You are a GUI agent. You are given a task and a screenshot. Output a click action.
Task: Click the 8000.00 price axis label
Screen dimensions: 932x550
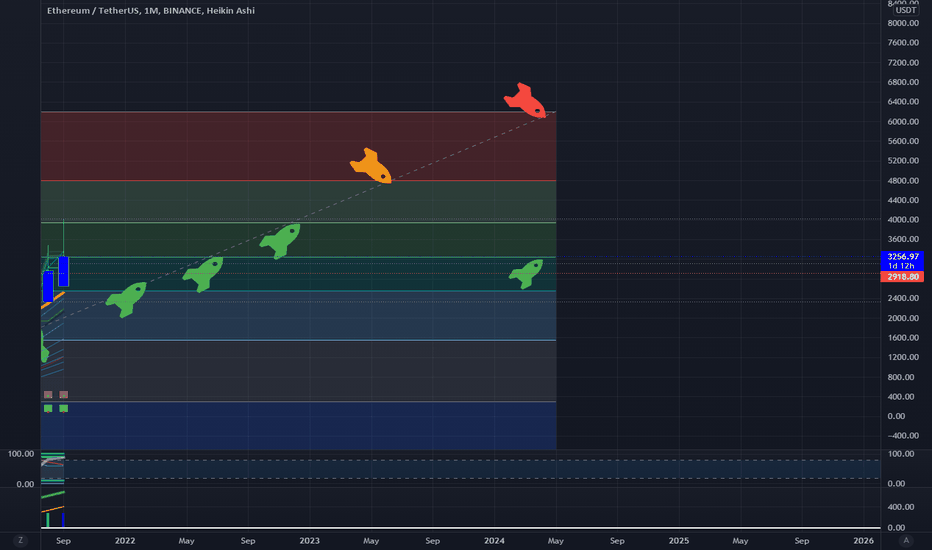click(x=903, y=23)
